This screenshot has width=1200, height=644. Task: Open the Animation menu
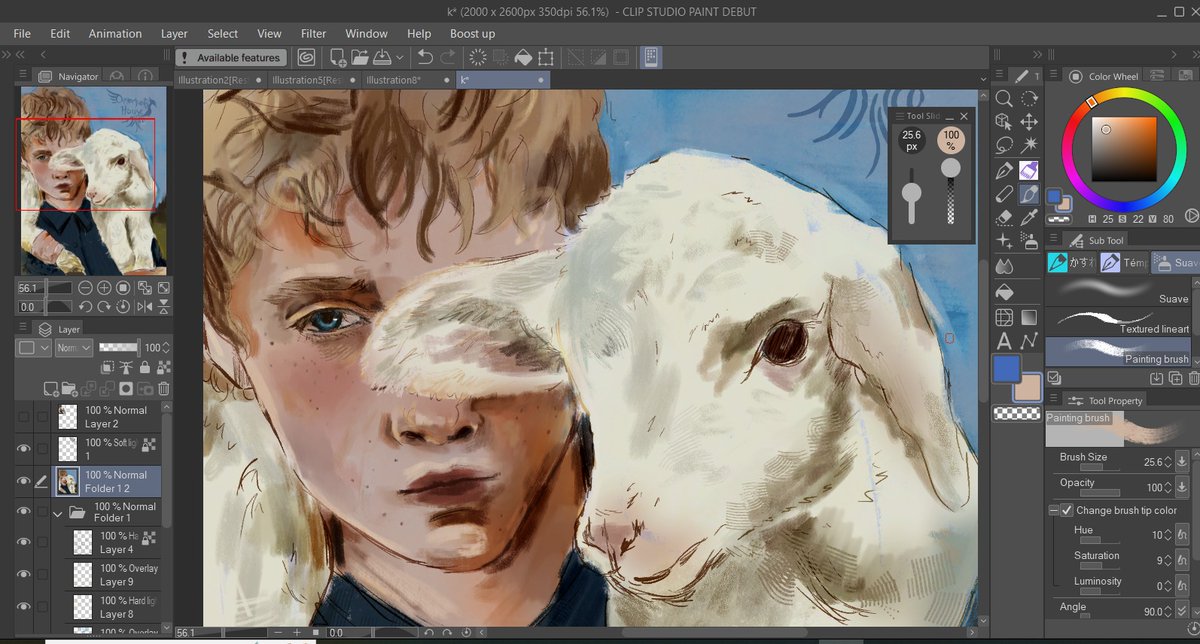click(x=115, y=33)
